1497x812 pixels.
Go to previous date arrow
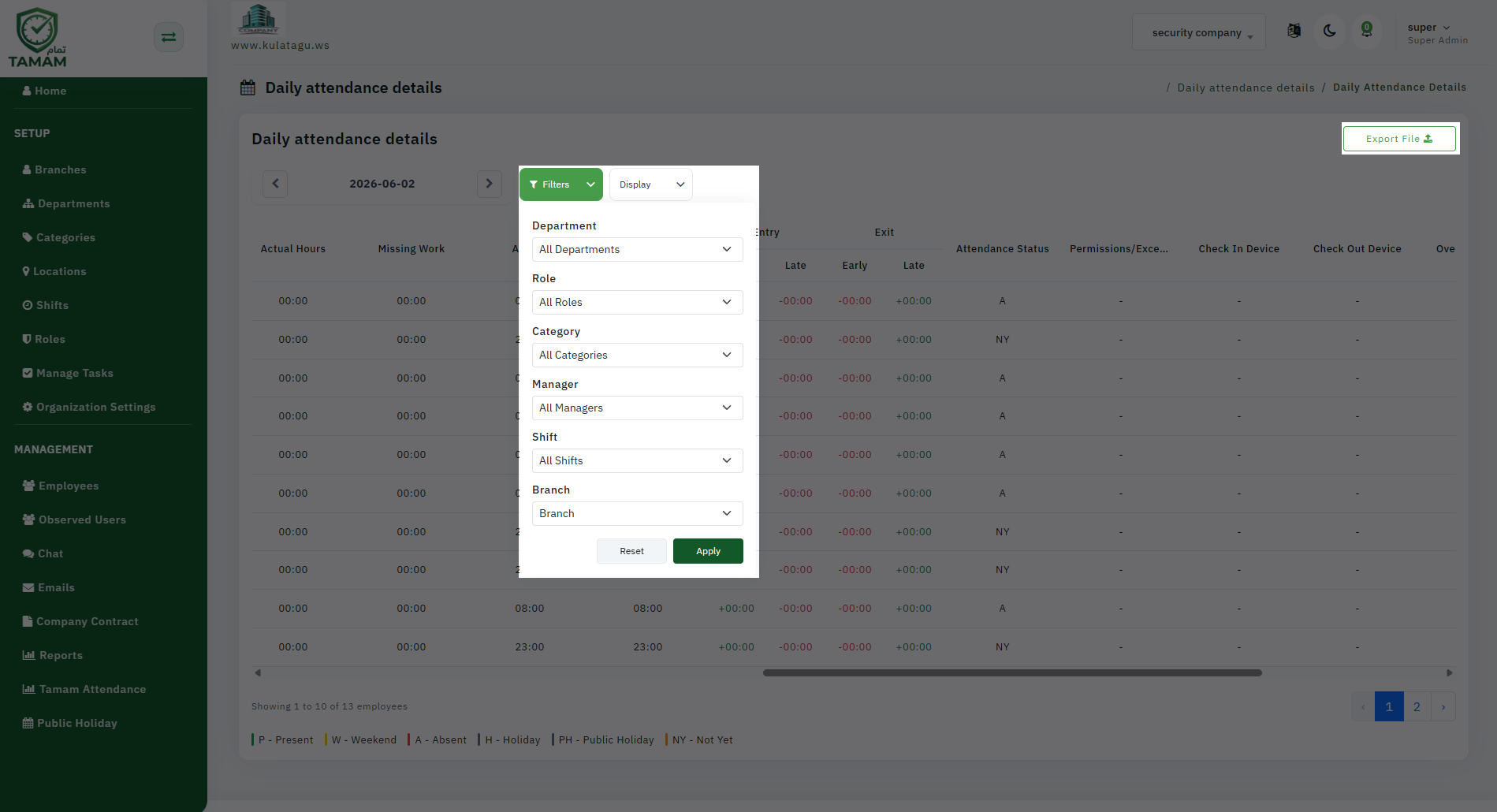coord(275,184)
